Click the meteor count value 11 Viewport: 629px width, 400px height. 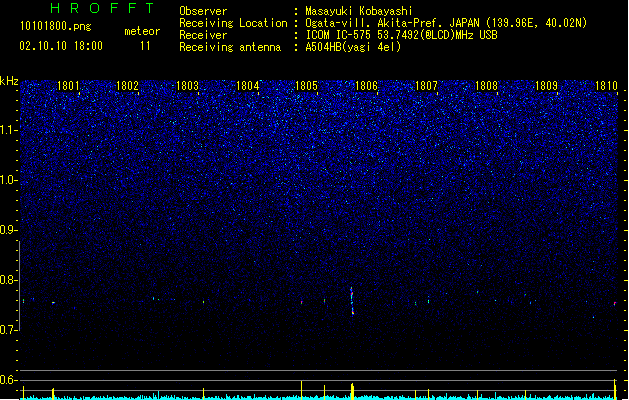[145, 46]
